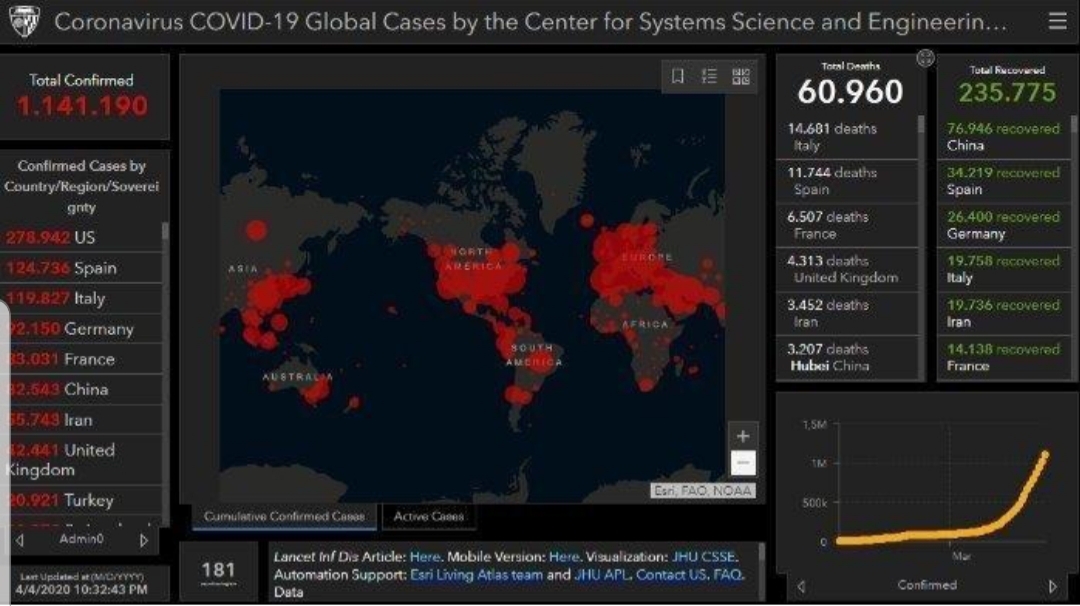Select the Cumulative Confirmed Cases tab
The image size is (1080, 606).
click(x=284, y=517)
